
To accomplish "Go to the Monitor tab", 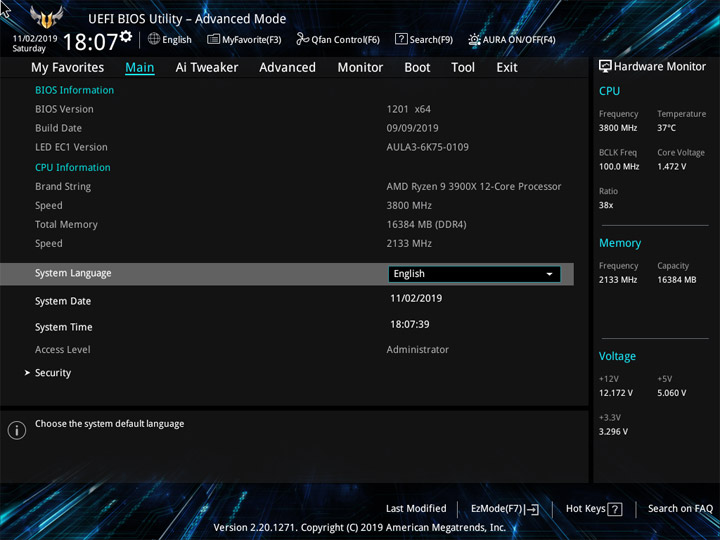I will click(x=360, y=68).
